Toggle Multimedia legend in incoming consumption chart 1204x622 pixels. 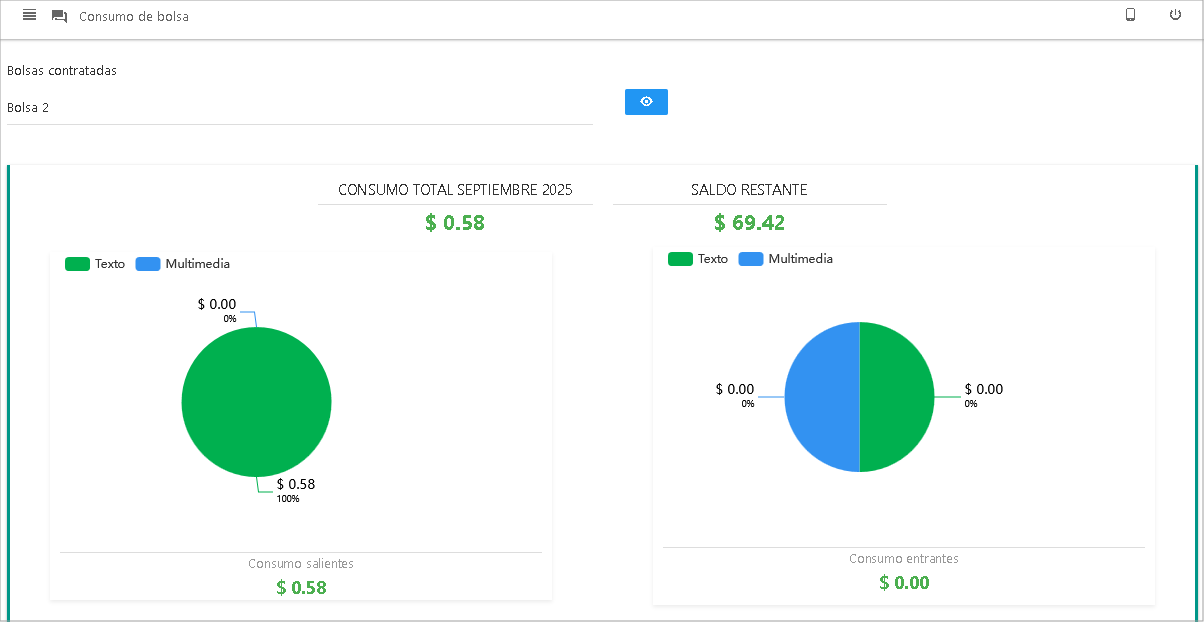tap(786, 259)
